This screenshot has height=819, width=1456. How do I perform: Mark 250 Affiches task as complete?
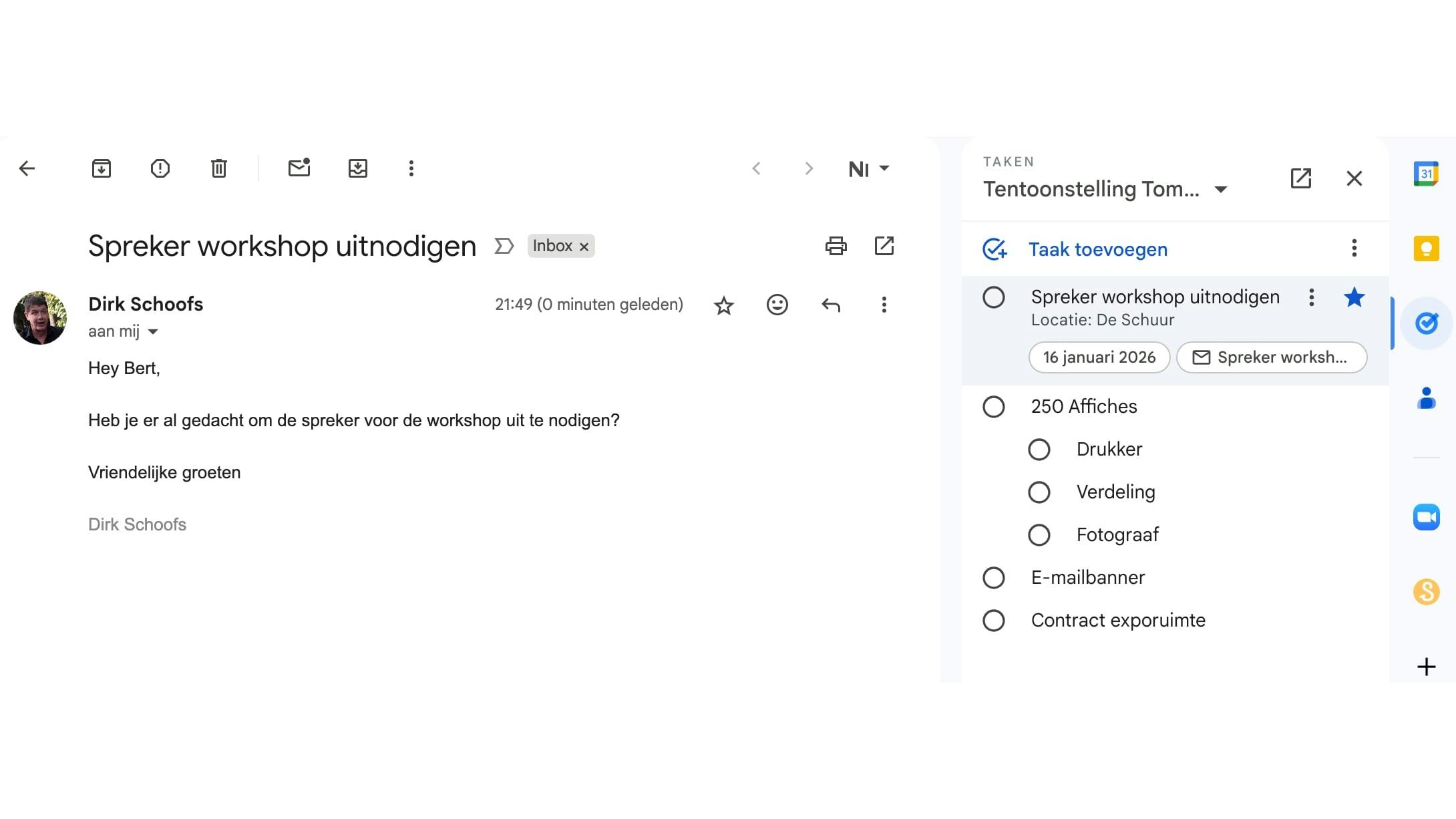pos(994,406)
